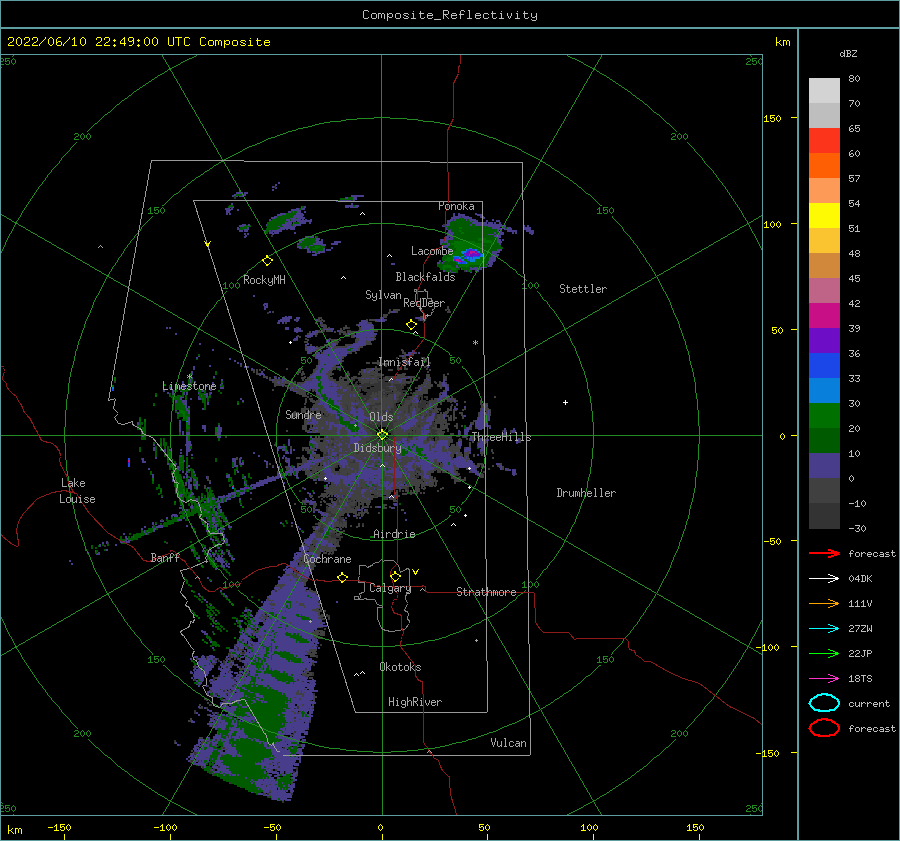Click the yellow radar-site diamond below Olds
The height and width of the screenshot is (841, 900).
[382, 435]
